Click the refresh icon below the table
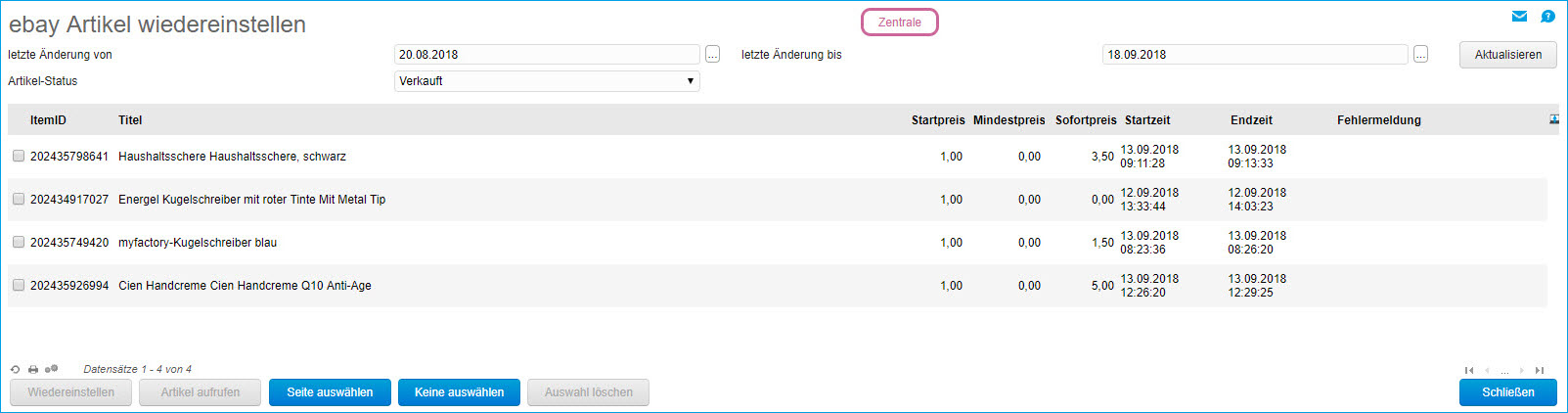The height and width of the screenshot is (413, 1568). 15,370
